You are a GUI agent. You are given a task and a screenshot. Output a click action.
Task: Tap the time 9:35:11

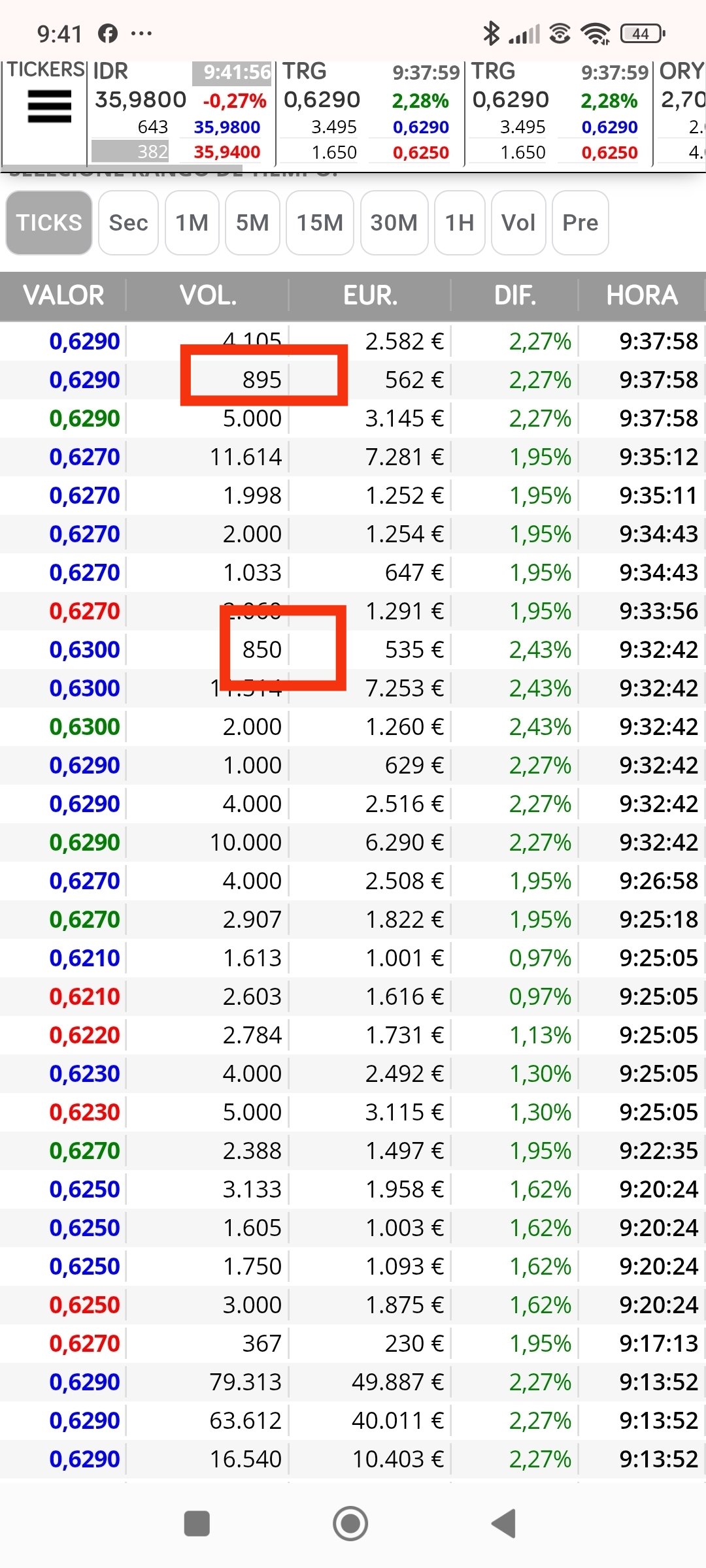(659, 495)
